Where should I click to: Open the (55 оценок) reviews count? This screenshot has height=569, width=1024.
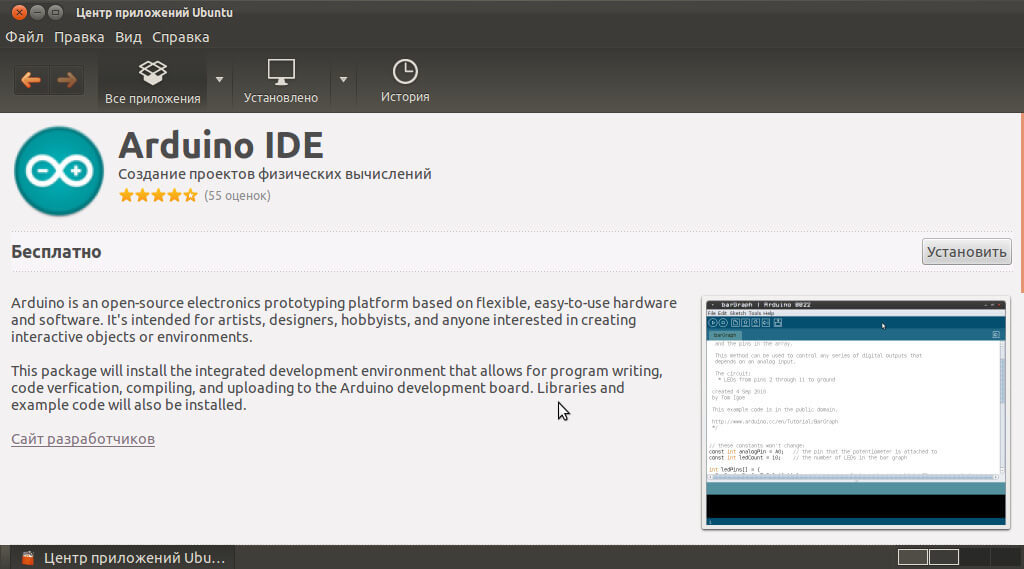tap(237, 195)
